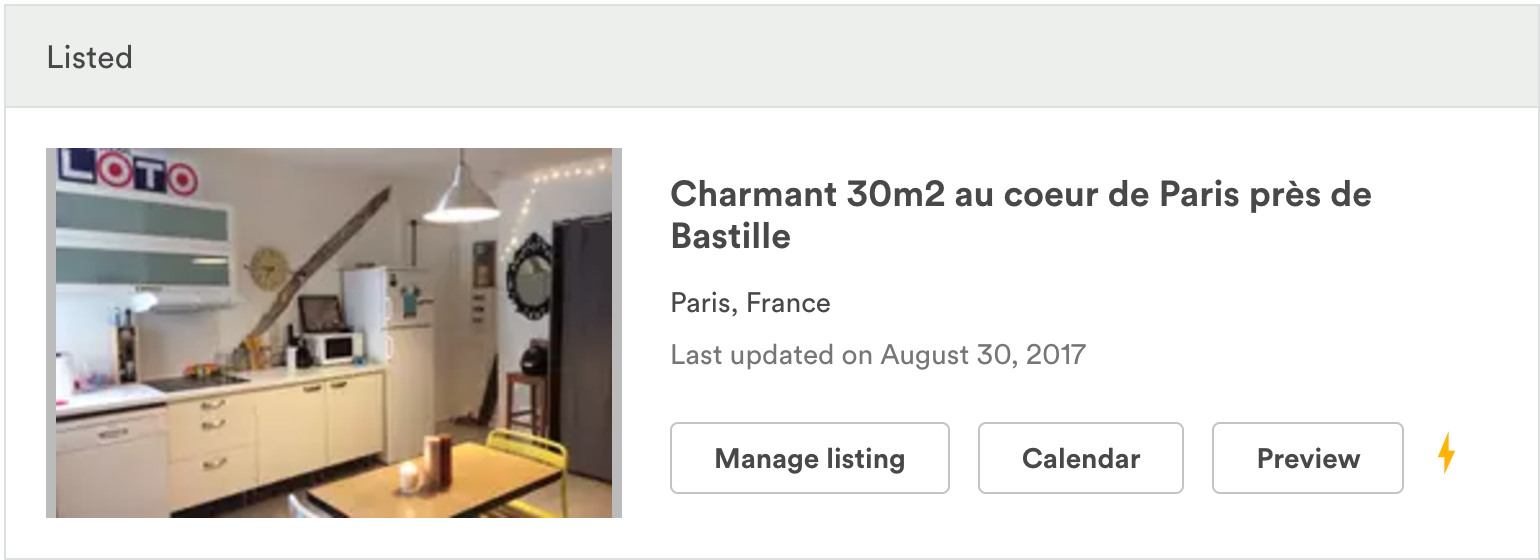The image size is (1540, 560).
Task: Open the Calendar for this listing
Action: click(1080, 458)
